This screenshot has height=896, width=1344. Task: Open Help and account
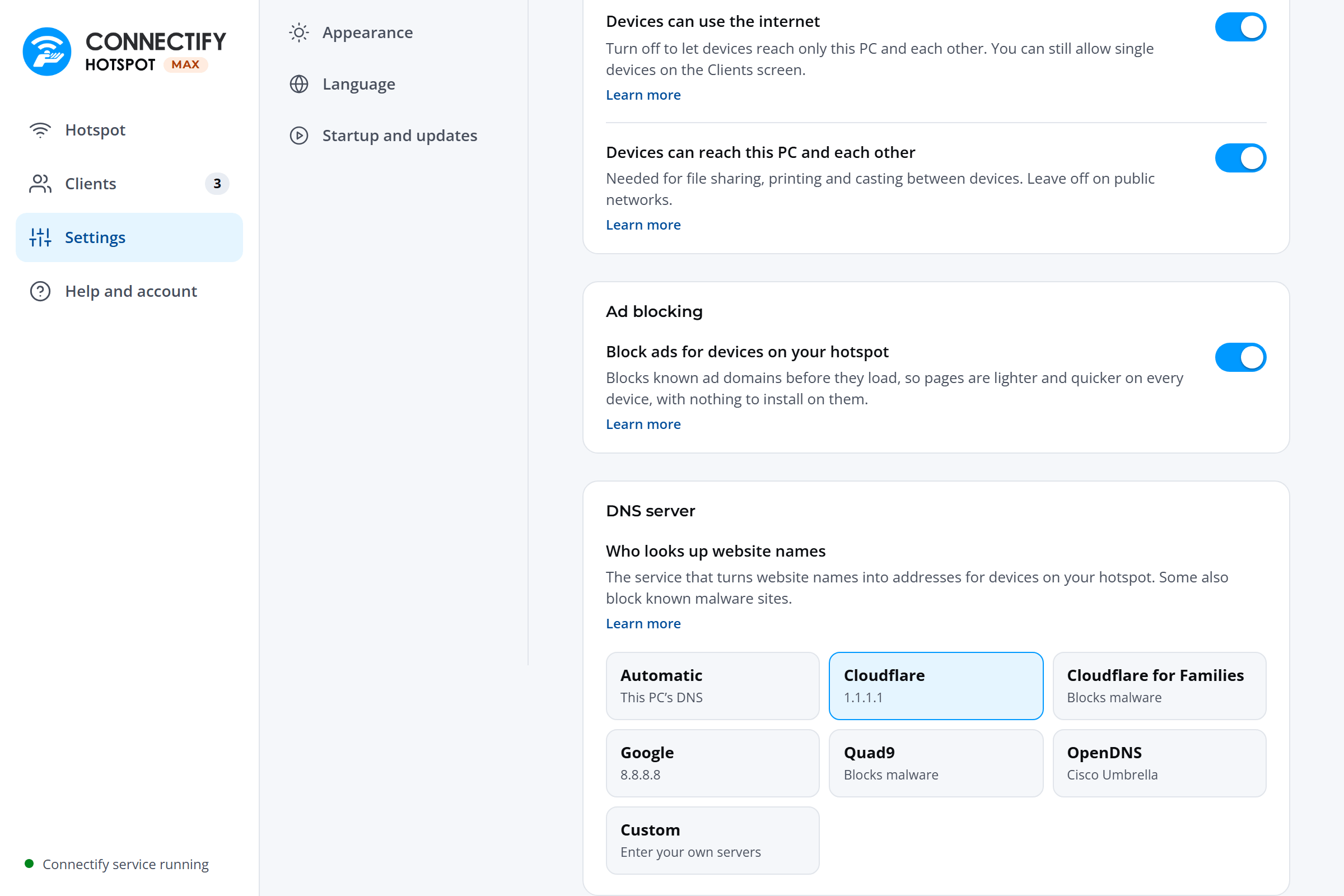pyautogui.click(x=129, y=291)
